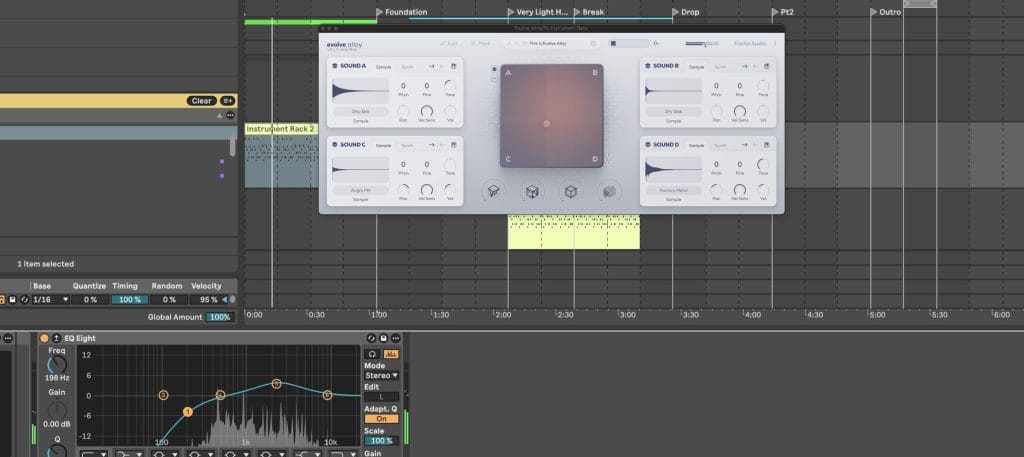The image size is (1024, 457).
Task: Click the Dry Bell sample name button
Action: [x=362, y=111]
